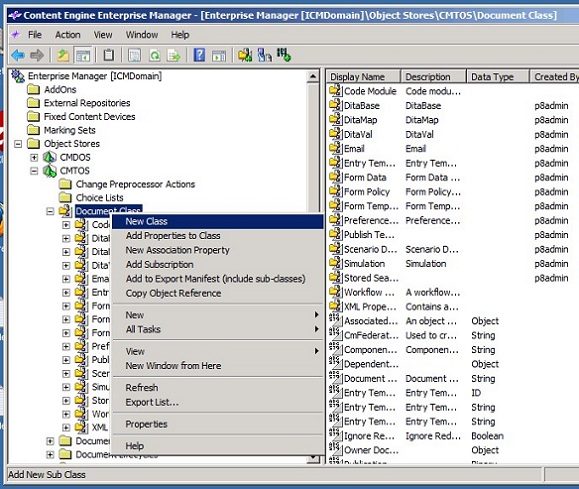The height and width of the screenshot is (489, 579).
Task: Choose New Association Property
Action: click(217, 250)
